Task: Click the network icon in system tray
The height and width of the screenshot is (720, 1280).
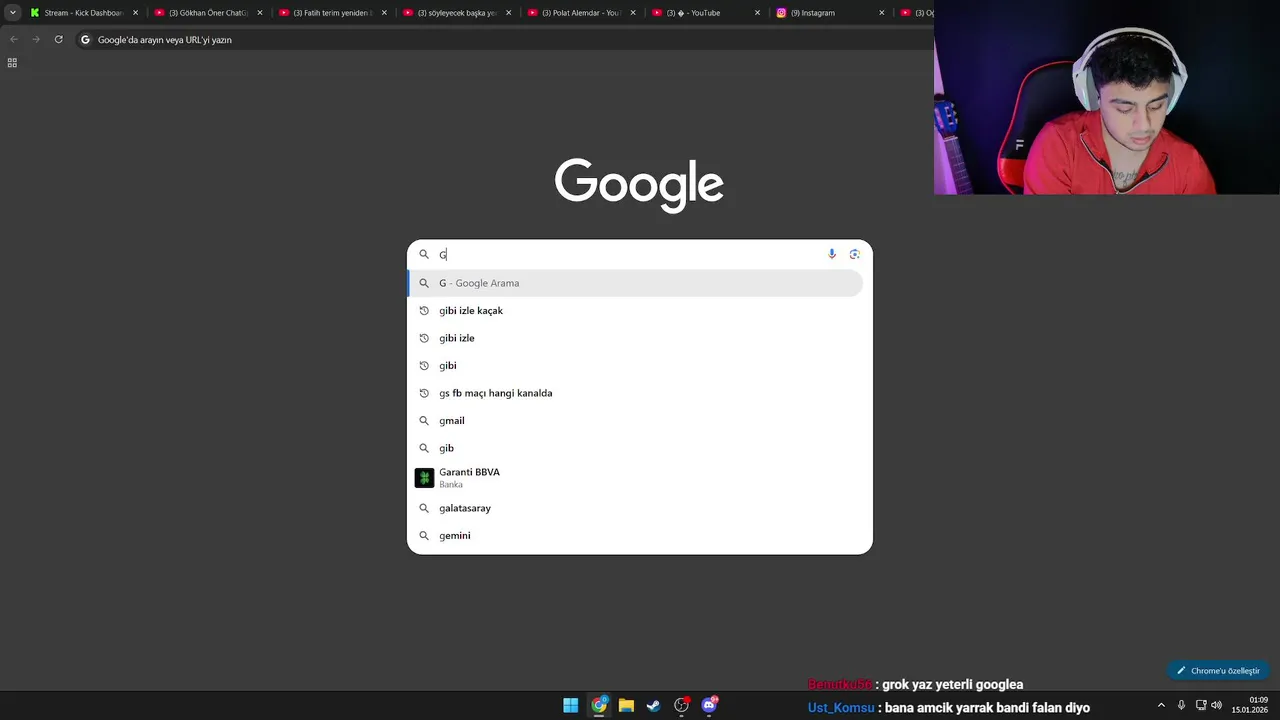Action: (1201, 705)
